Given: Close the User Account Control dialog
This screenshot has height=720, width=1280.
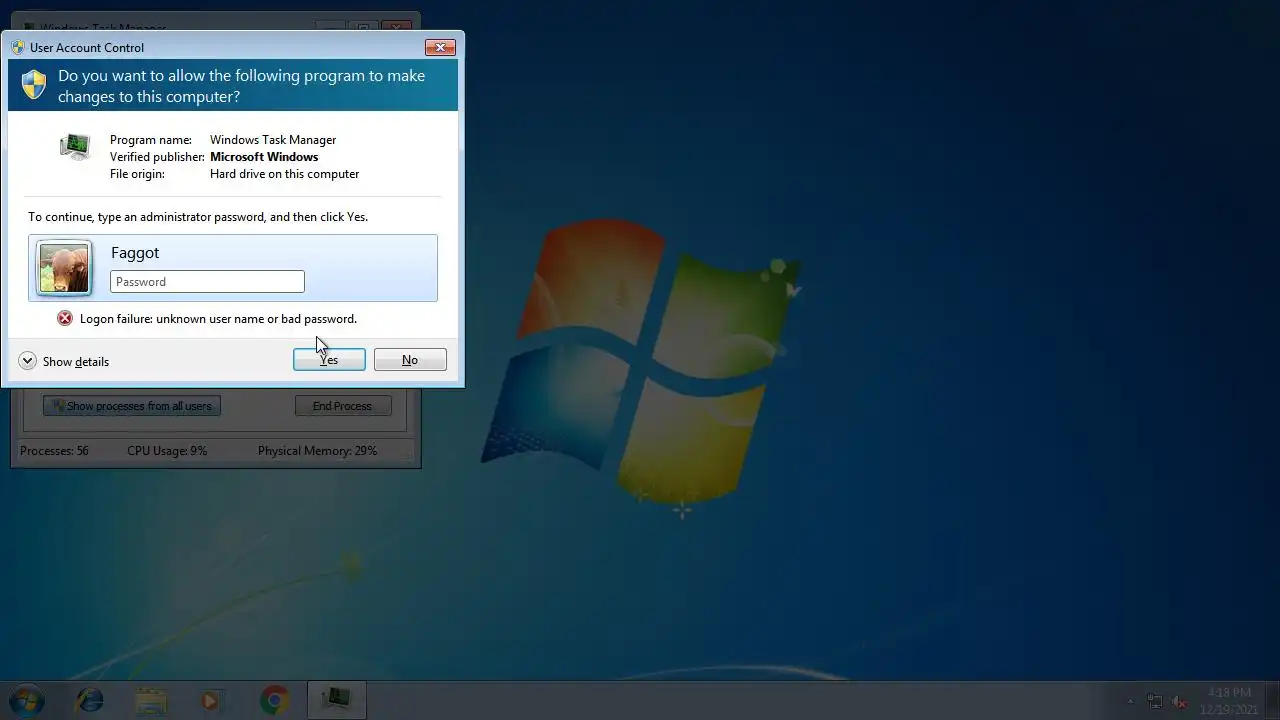Looking at the screenshot, I should pyautogui.click(x=440, y=47).
